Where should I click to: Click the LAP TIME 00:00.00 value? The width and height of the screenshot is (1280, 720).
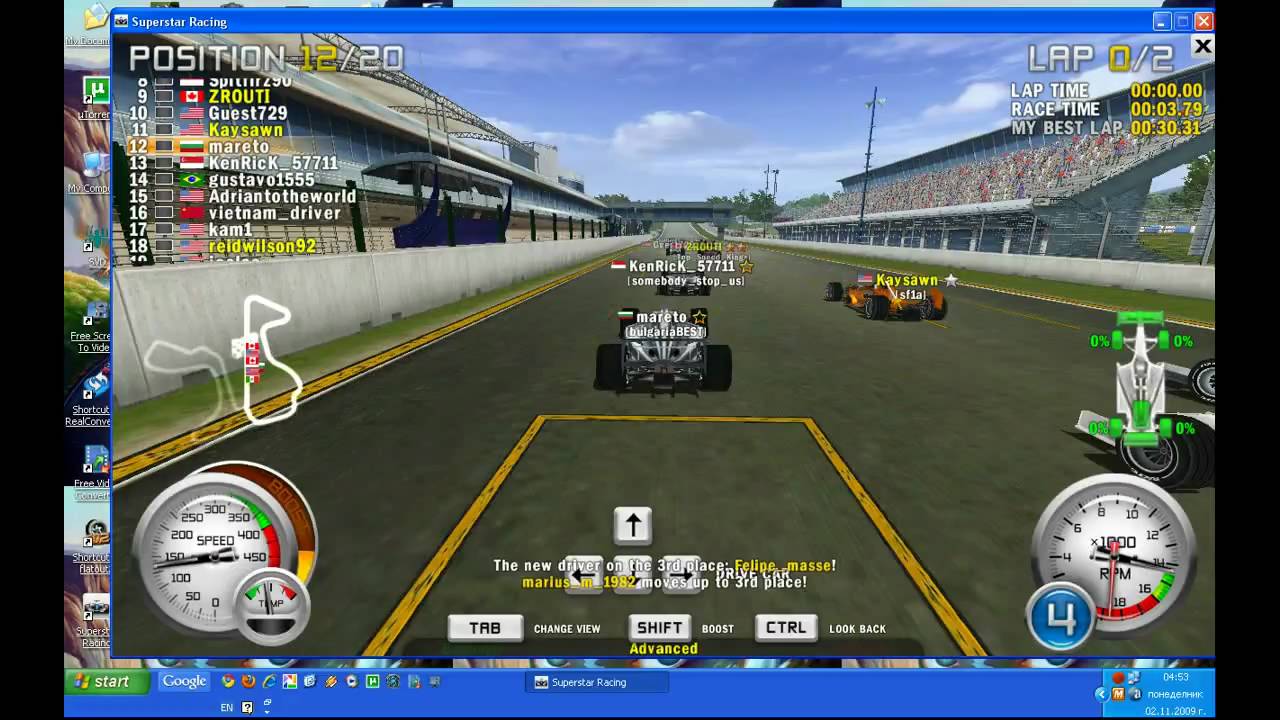click(1166, 91)
